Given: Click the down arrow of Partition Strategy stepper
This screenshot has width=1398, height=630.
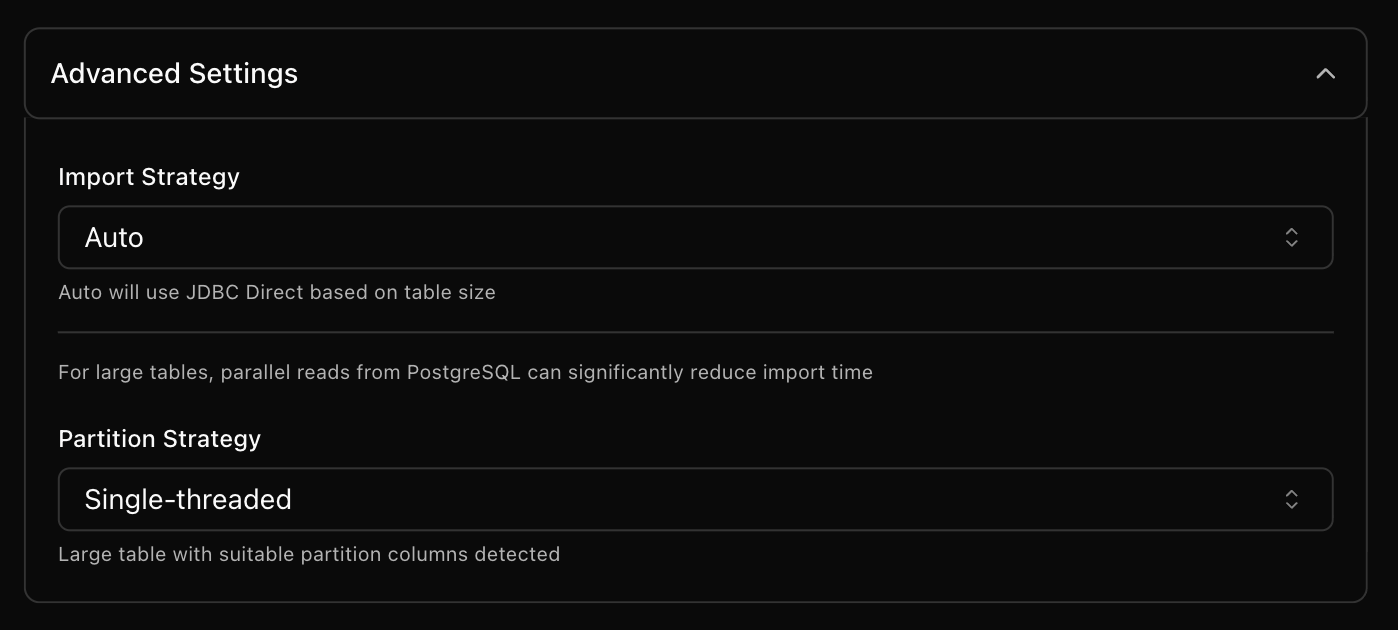Looking at the screenshot, I should (1292, 504).
